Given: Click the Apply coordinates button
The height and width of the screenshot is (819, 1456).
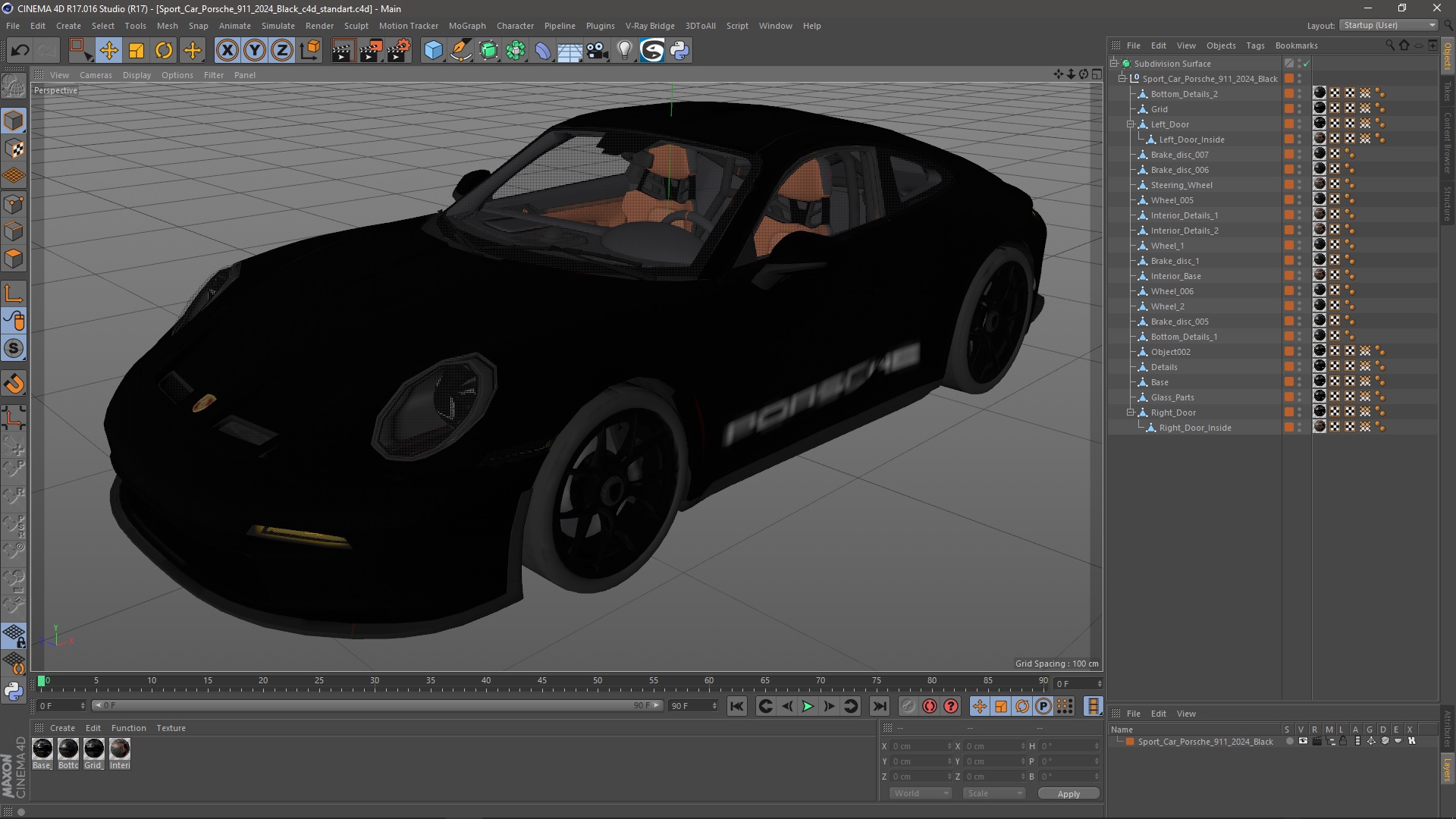Looking at the screenshot, I should pyautogui.click(x=1068, y=794).
